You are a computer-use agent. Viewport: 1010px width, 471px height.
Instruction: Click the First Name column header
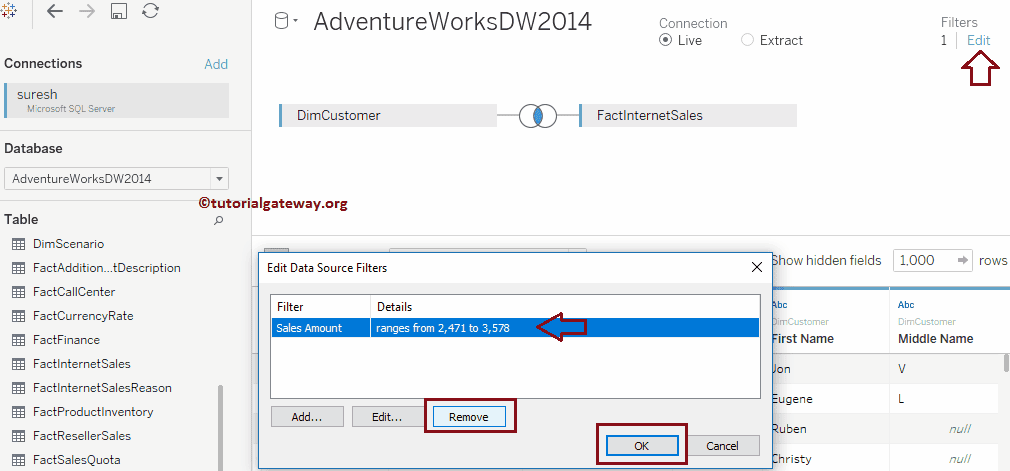tap(802, 339)
